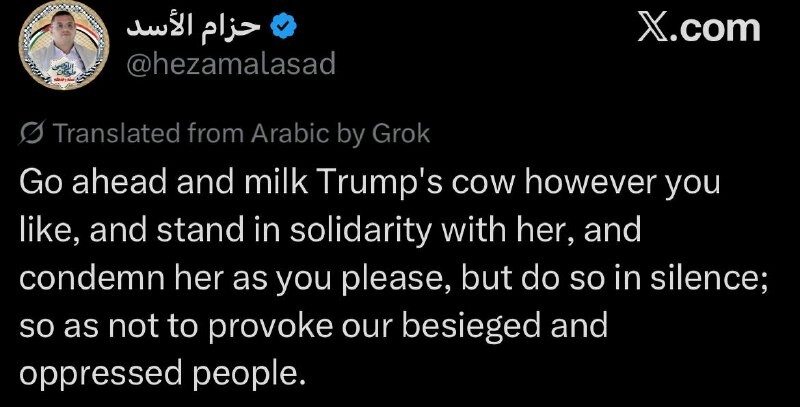Click the word provoke in the tweet

point(271,327)
